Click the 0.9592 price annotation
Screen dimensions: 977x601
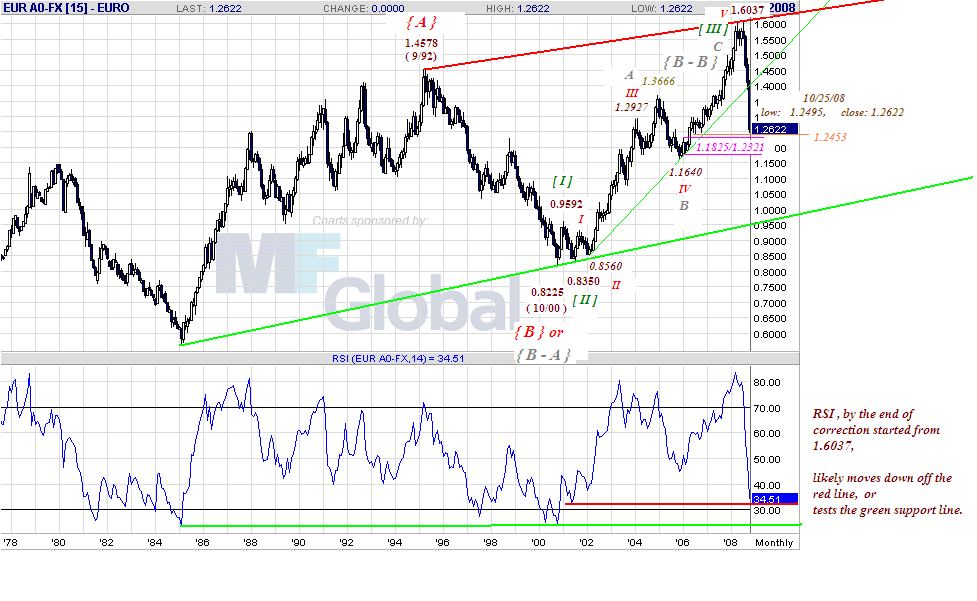(566, 204)
